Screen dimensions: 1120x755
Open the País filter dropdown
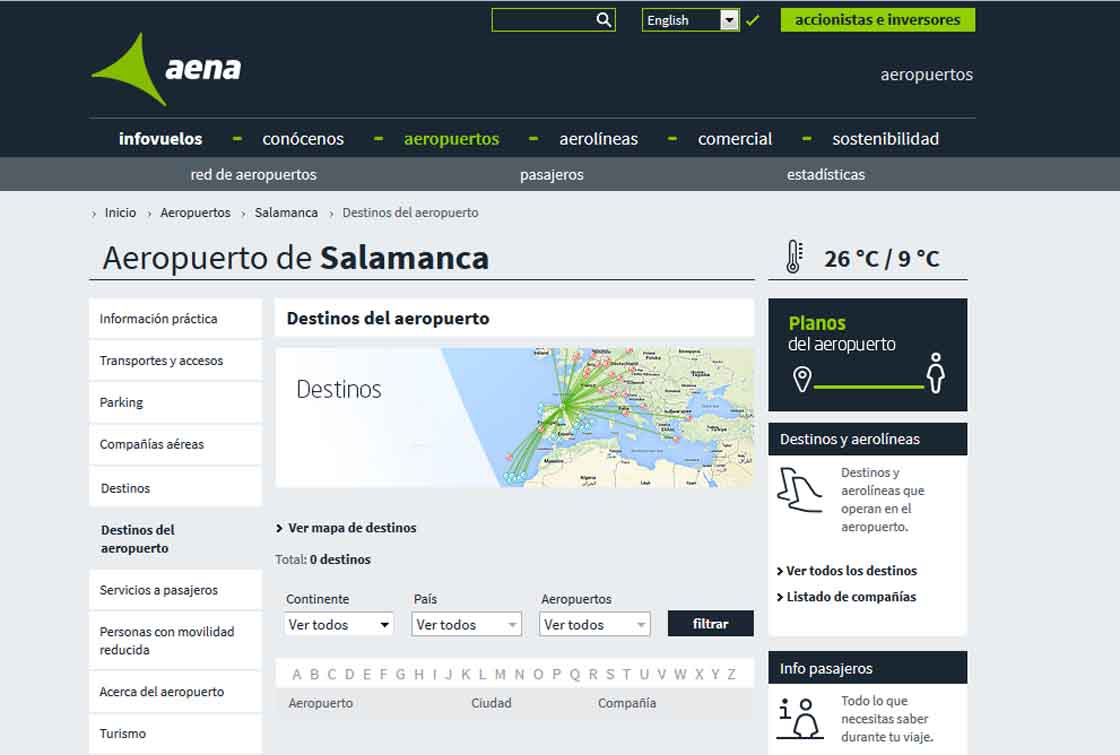(x=467, y=625)
